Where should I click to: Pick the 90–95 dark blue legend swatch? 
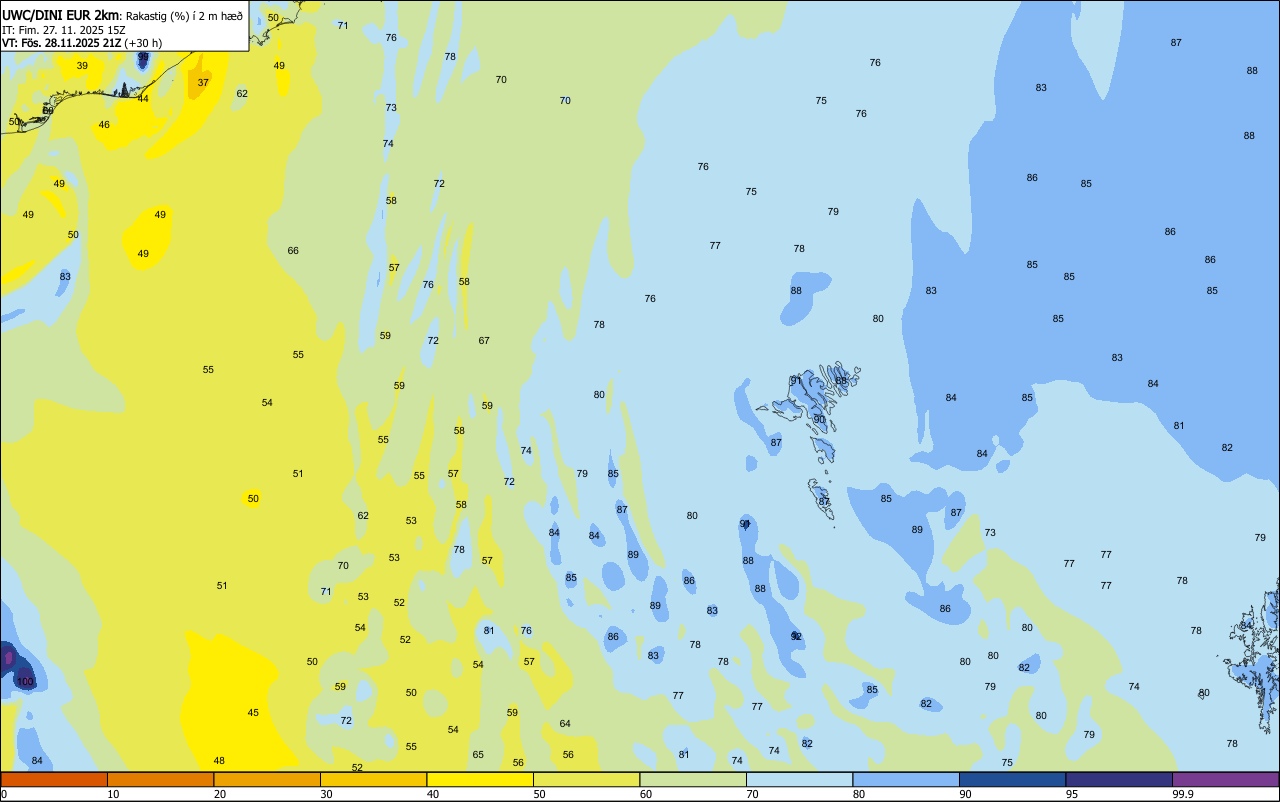(x=1012, y=779)
